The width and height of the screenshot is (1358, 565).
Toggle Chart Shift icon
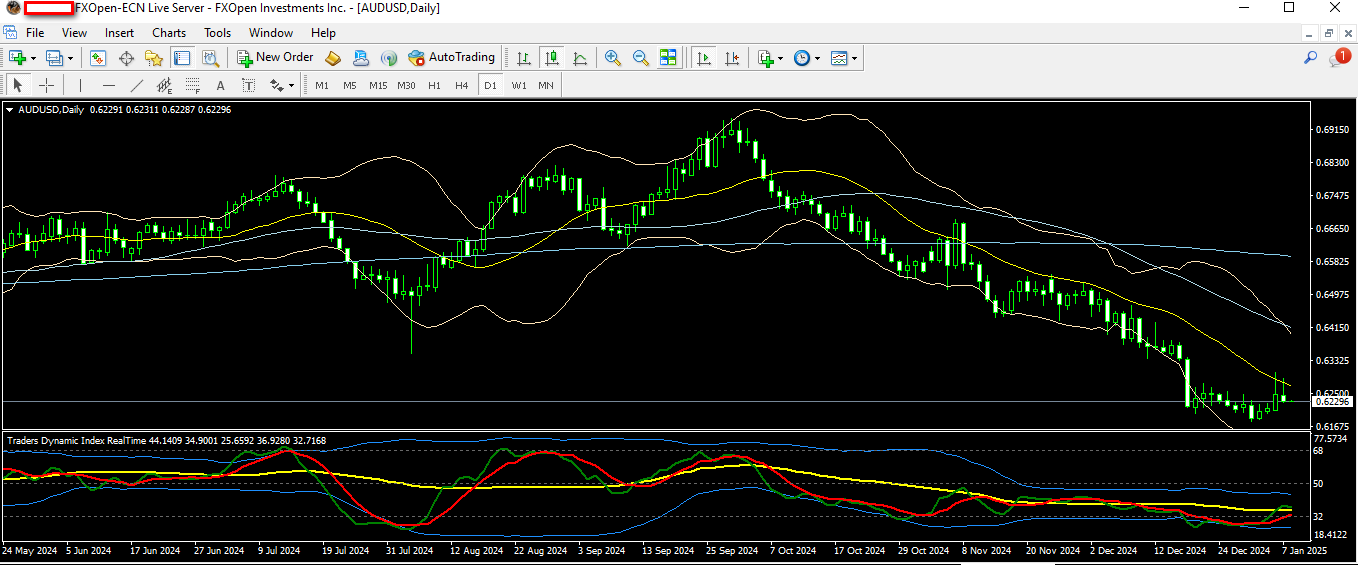click(x=732, y=58)
